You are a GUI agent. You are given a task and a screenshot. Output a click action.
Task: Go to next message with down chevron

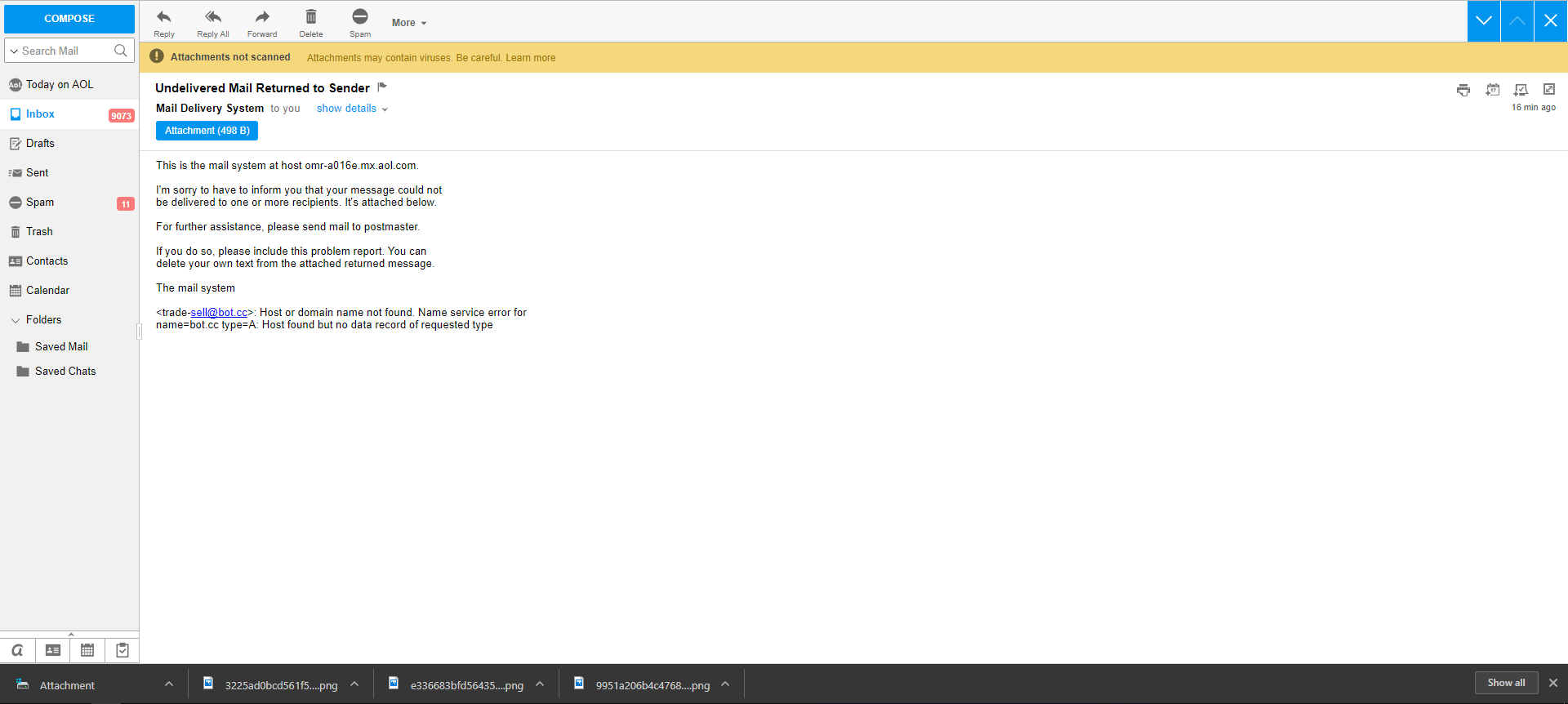click(x=1484, y=20)
